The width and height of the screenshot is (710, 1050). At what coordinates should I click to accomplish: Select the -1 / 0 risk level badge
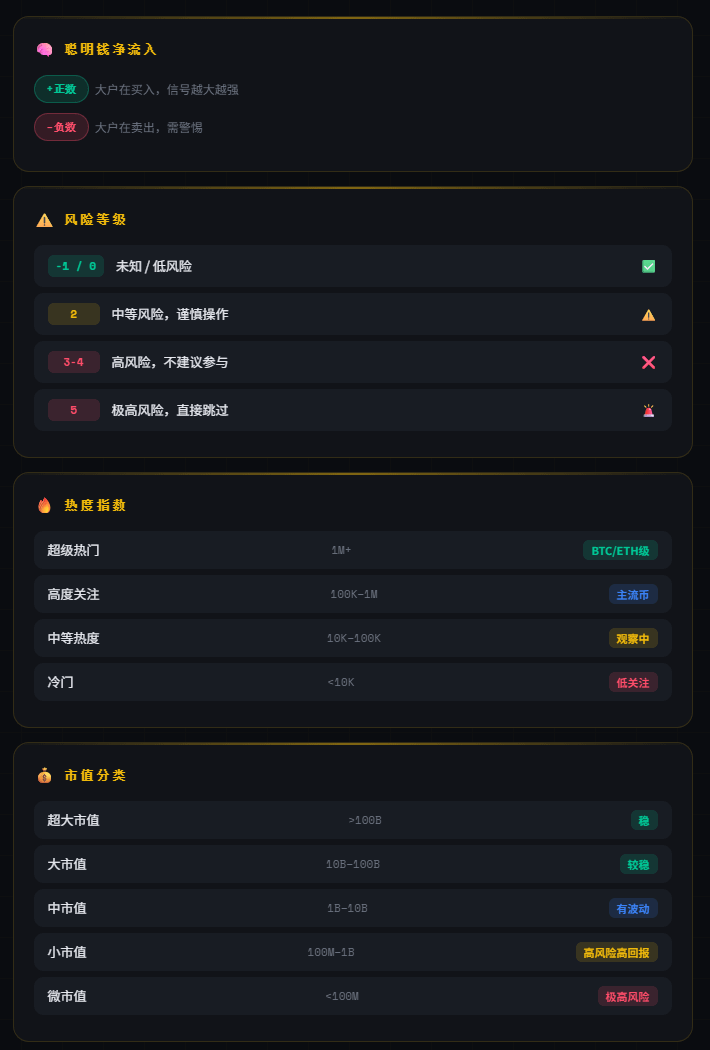click(76, 267)
